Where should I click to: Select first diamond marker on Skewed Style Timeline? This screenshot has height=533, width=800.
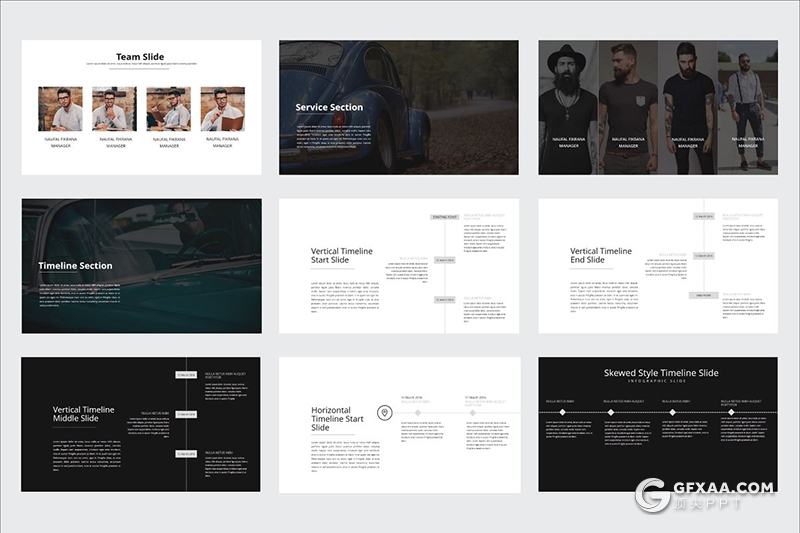(x=561, y=412)
